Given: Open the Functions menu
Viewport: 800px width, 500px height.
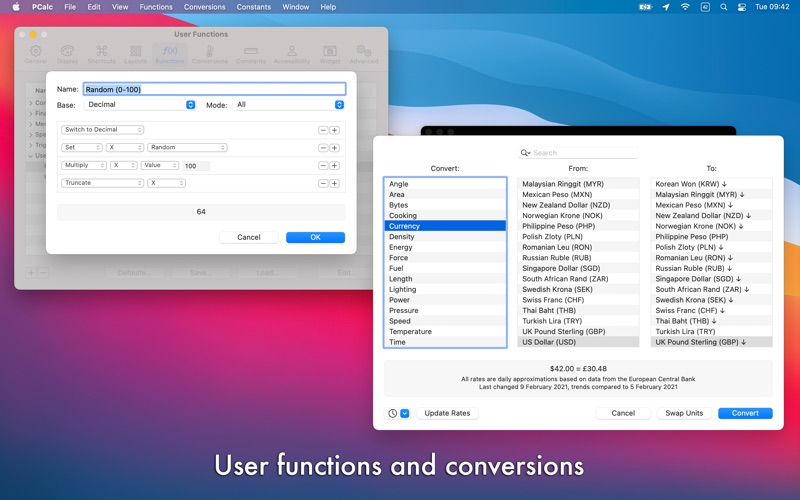Looking at the screenshot, I should [x=156, y=7].
